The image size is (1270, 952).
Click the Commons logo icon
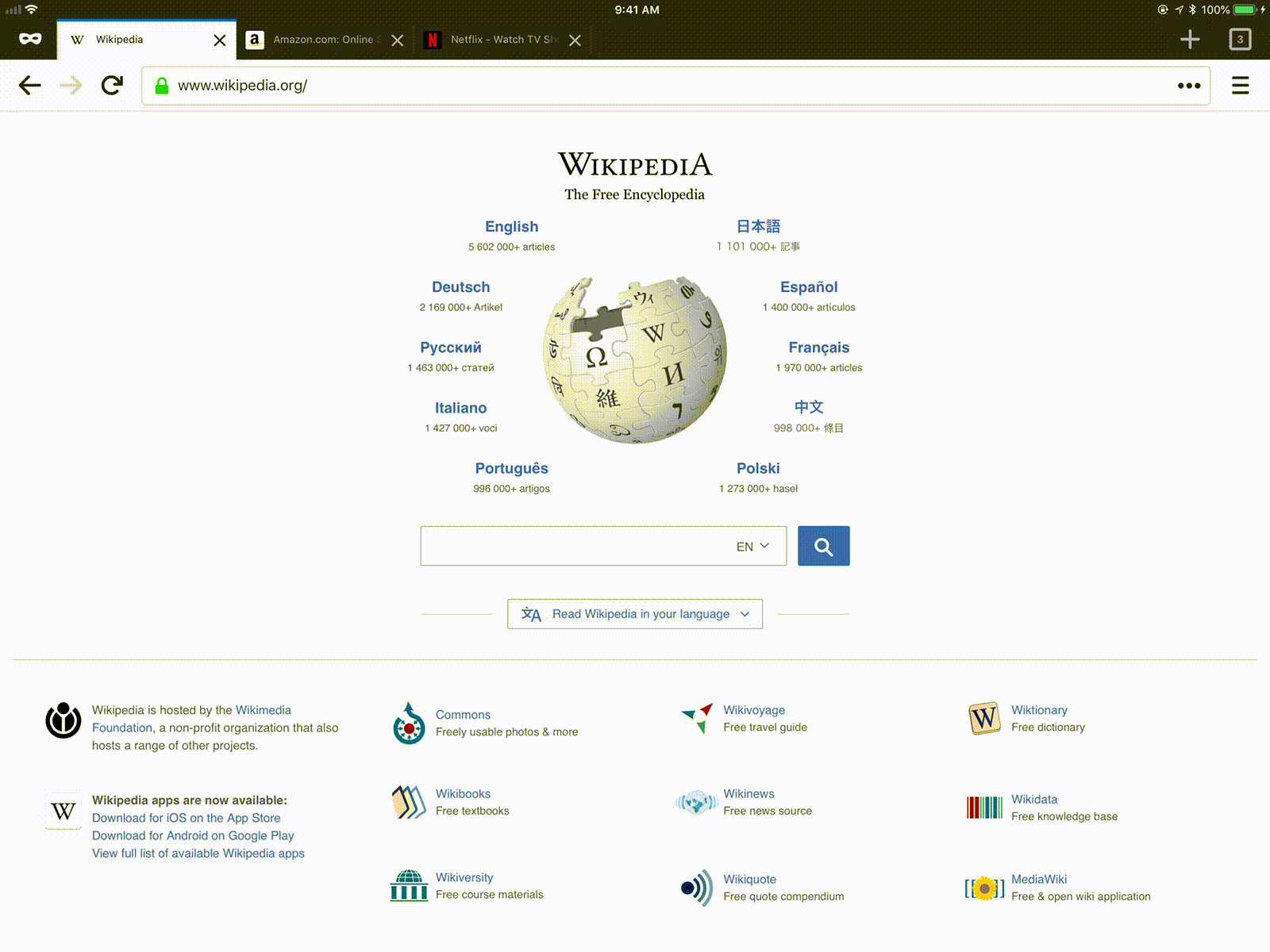point(409,723)
